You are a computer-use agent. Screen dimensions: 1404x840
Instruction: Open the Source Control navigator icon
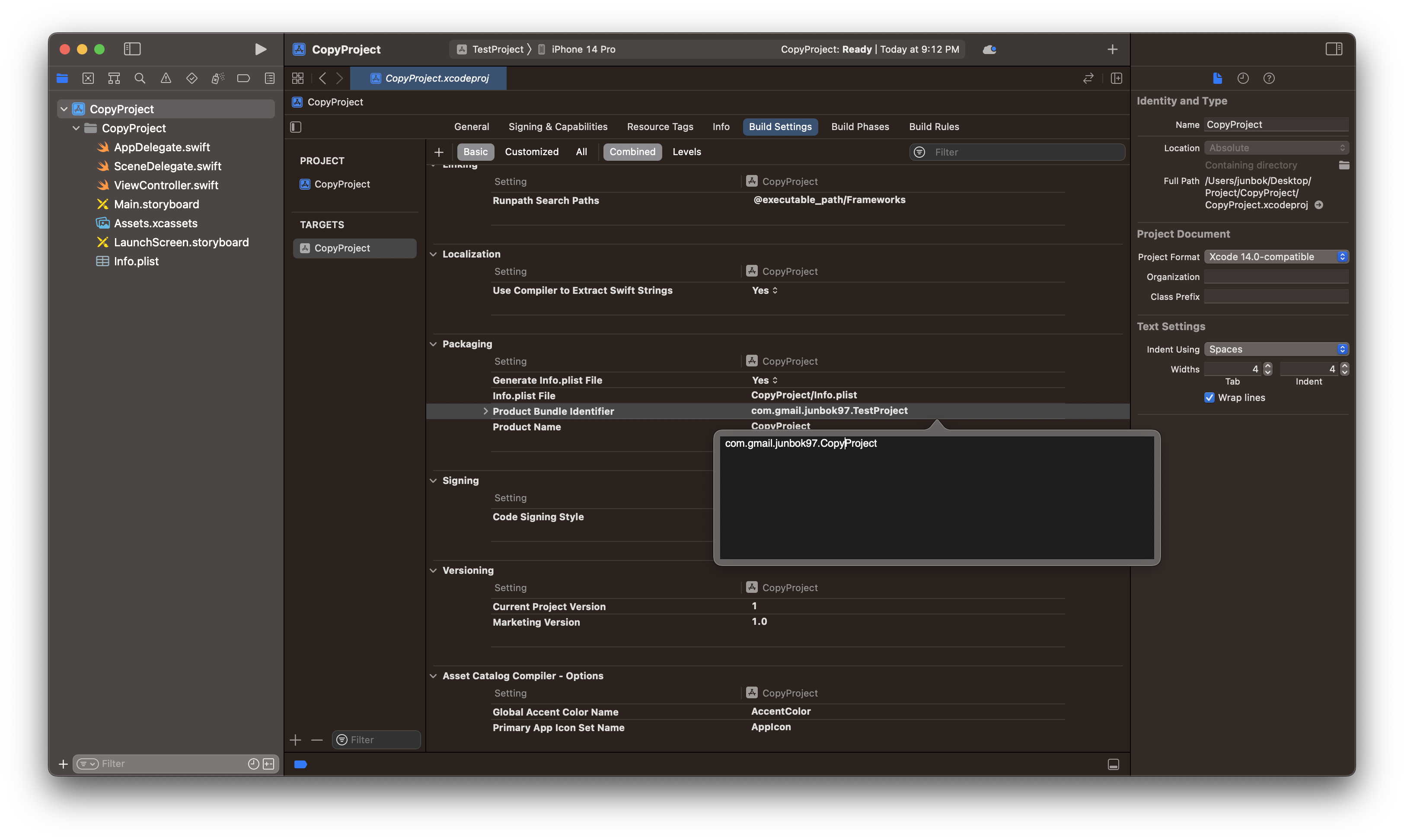88,78
